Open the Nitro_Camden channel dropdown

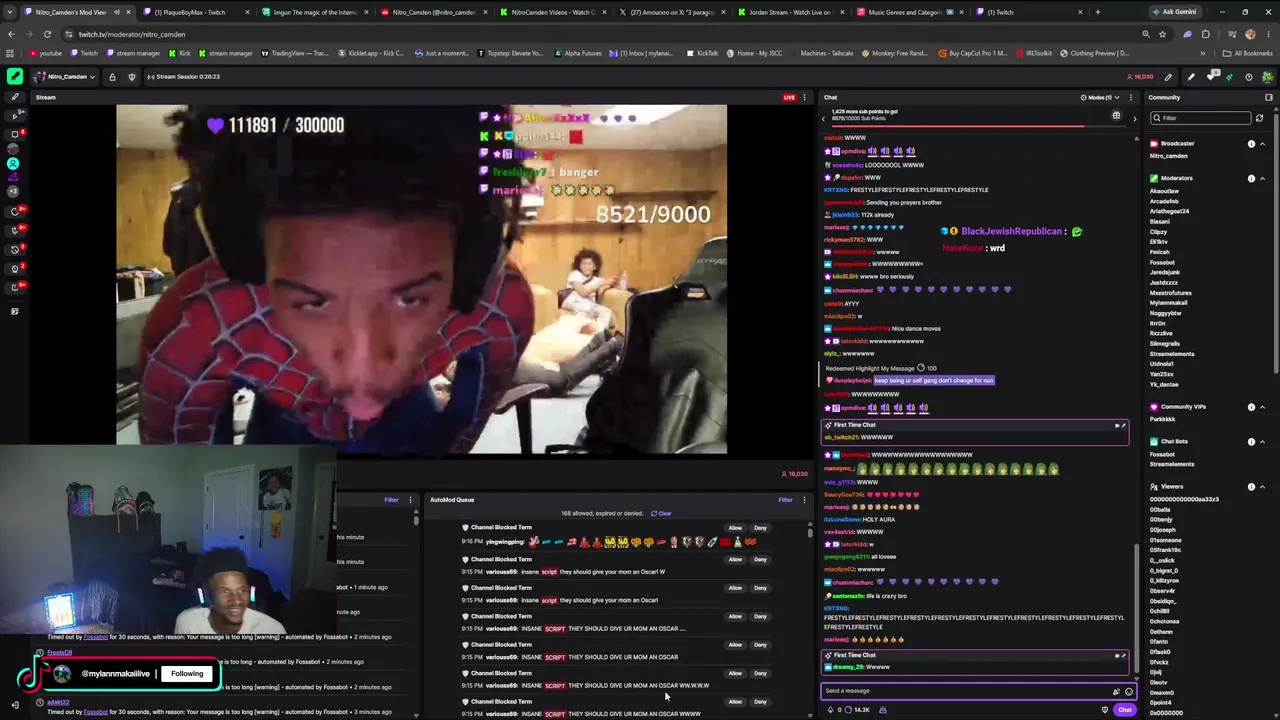[65, 77]
